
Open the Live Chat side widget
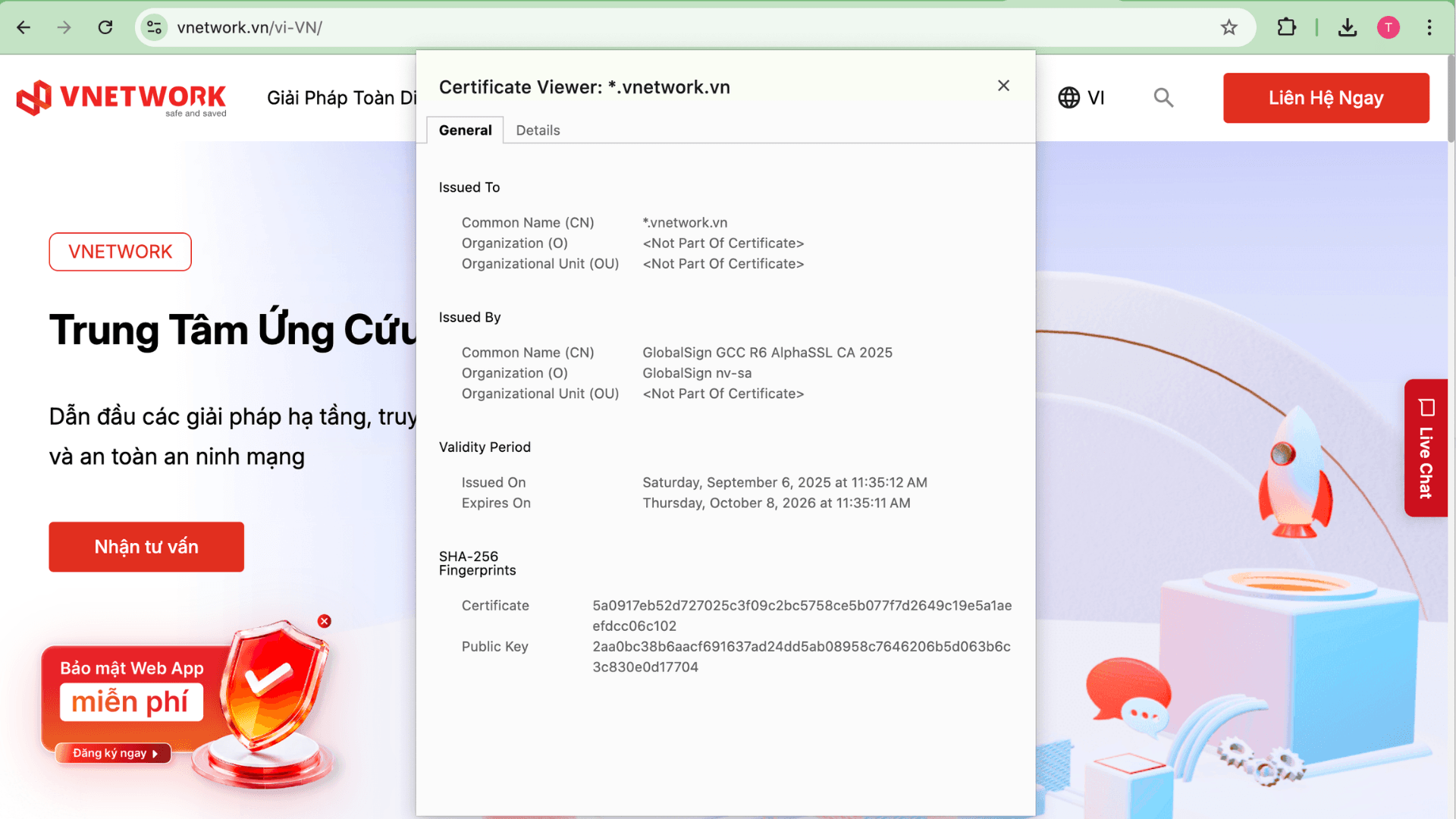[x=1426, y=448]
